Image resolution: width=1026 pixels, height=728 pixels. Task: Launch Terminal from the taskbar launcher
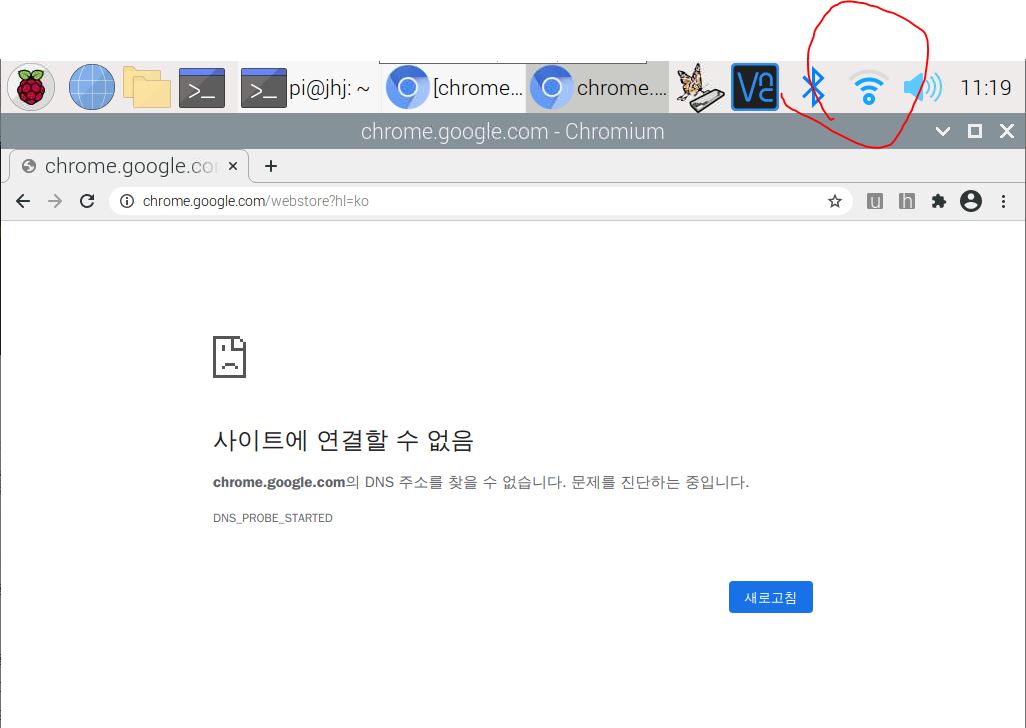[202, 88]
